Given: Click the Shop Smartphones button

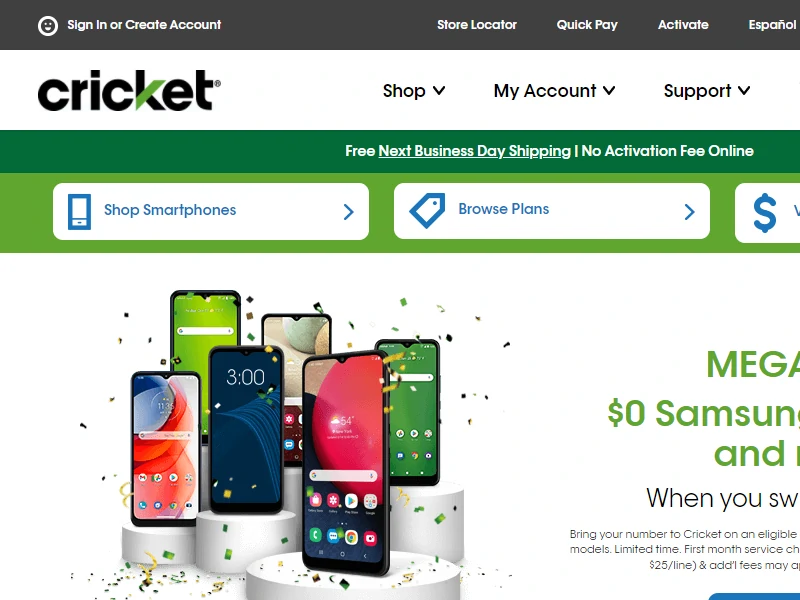Looking at the screenshot, I should click(x=211, y=211).
